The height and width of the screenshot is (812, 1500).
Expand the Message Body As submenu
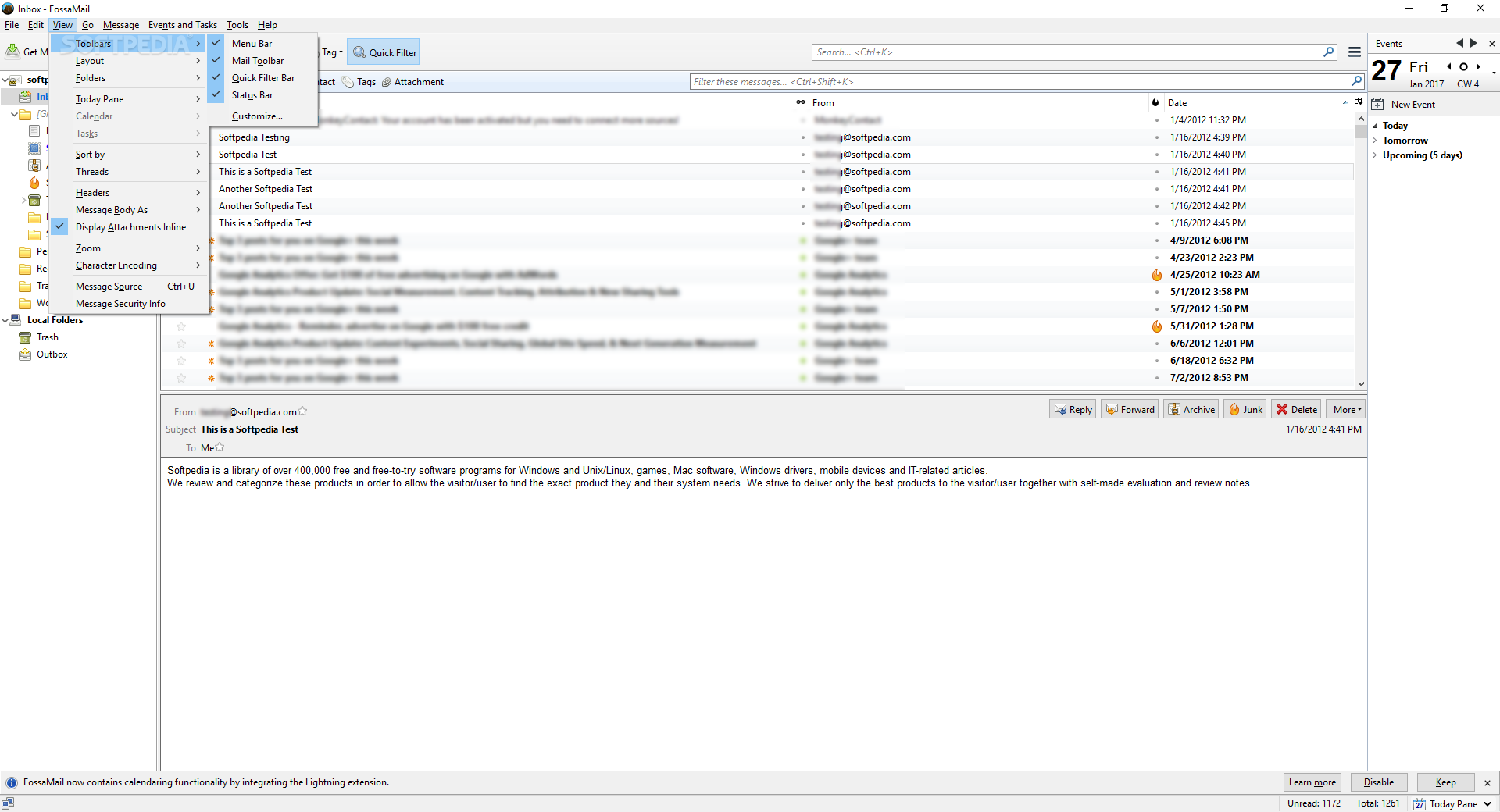130,210
